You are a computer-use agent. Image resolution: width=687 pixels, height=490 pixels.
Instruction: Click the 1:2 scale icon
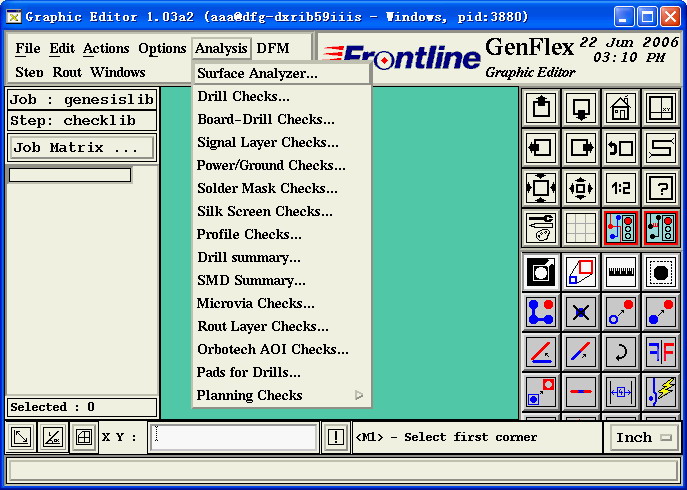click(620, 188)
